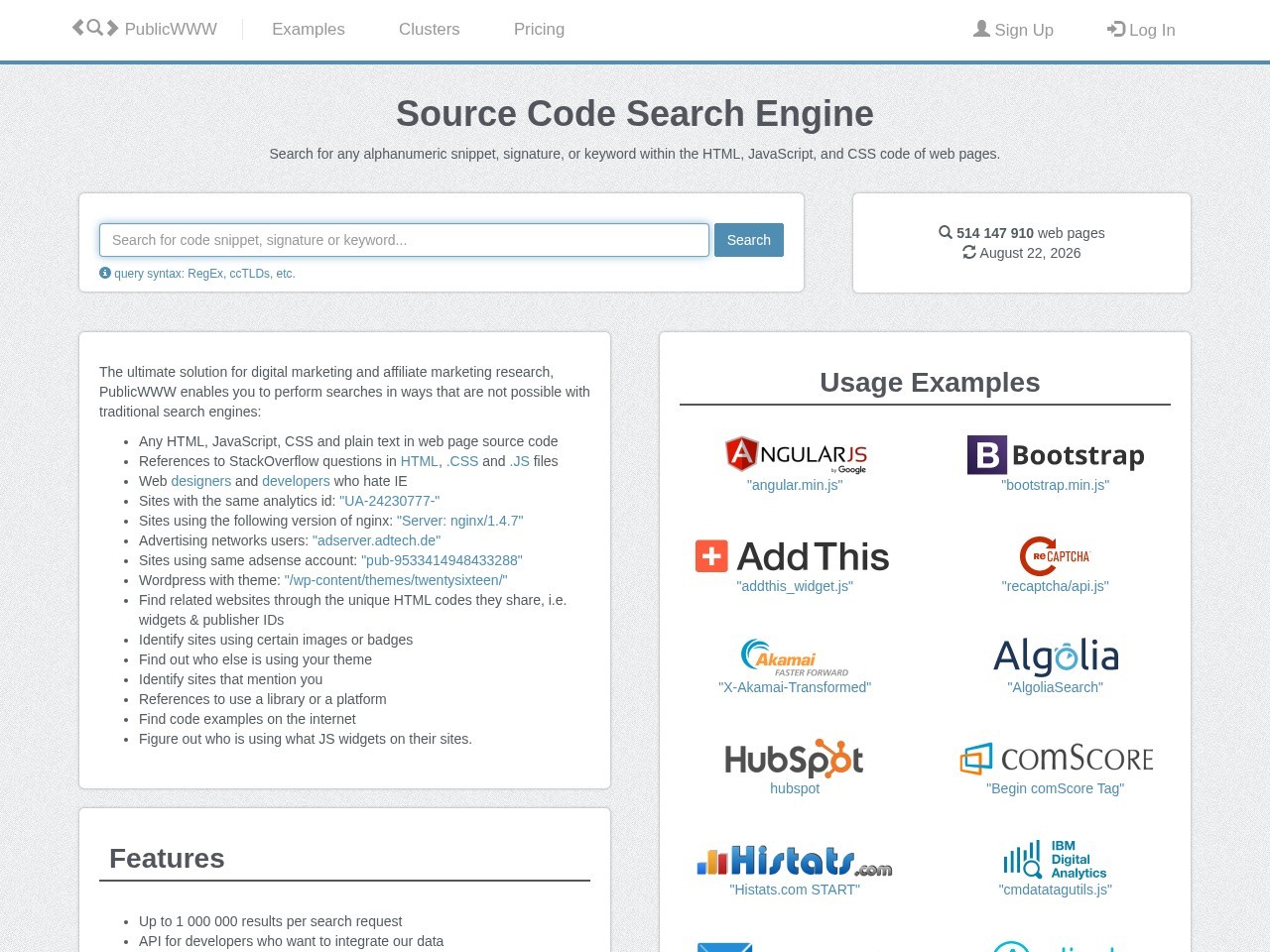Click the text "Up to 1 000 000 results per search request"
This screenshot has width=1270, height=952.
(270, 921)
